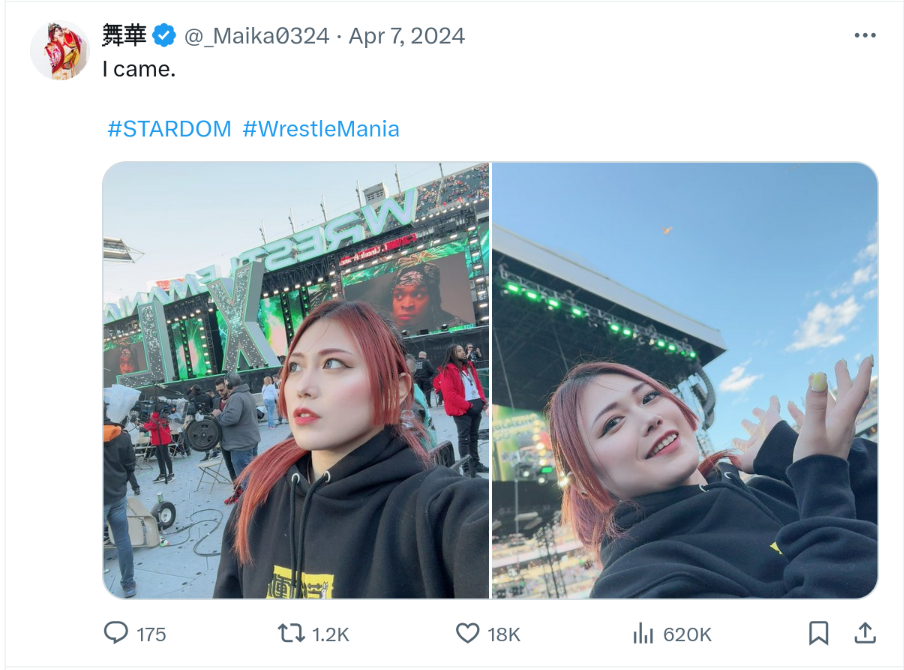Viewport: 904px width, 670px height.
Task: Bookmark this post
Action: tap(819, 633)
